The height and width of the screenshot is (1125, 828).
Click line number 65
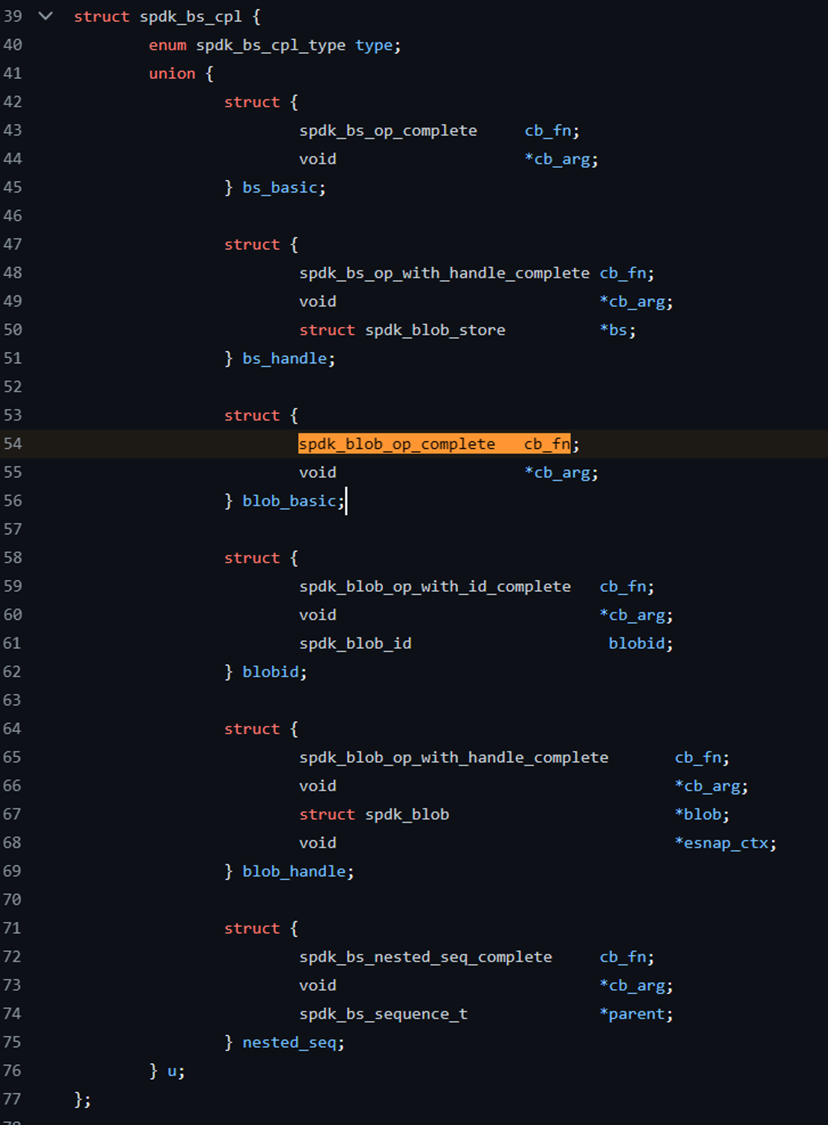pos(13,757)
